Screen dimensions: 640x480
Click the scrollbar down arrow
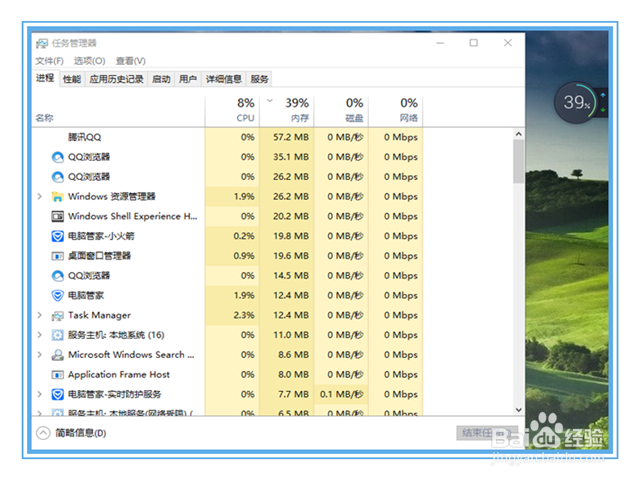click(518, 410)
